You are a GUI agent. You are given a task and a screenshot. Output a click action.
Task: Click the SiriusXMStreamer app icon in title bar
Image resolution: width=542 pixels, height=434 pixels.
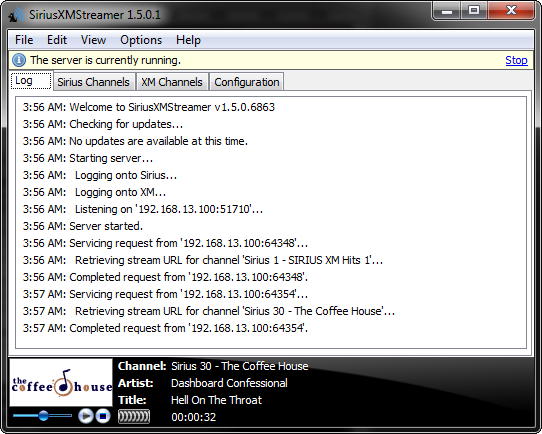point(16,15)
